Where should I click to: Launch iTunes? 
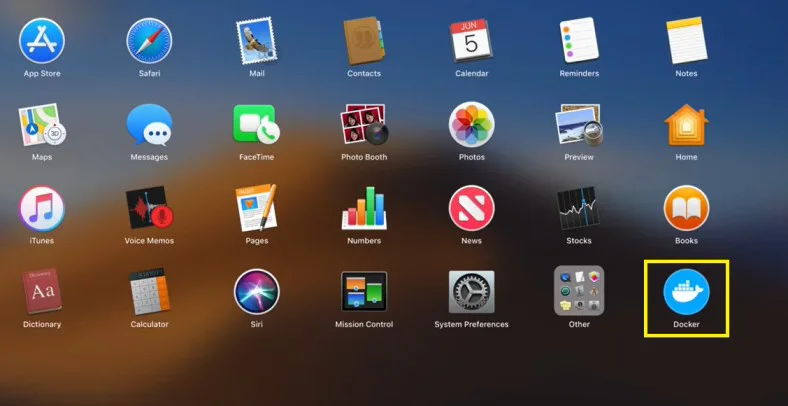pos(42,209)
